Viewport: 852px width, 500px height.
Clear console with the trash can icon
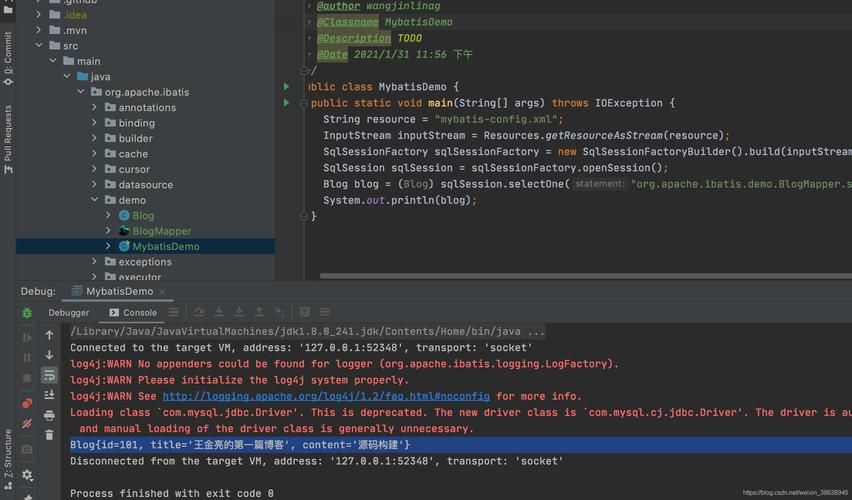[x=49, y=435]
